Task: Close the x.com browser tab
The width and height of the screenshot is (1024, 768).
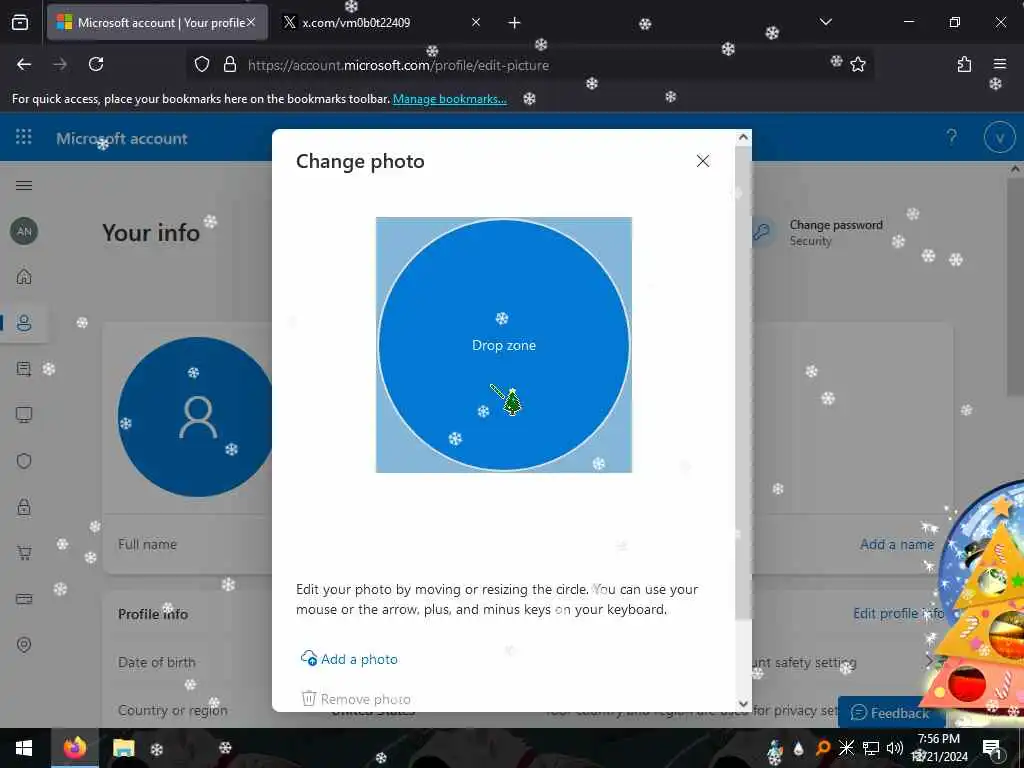Action: [475, 23]
